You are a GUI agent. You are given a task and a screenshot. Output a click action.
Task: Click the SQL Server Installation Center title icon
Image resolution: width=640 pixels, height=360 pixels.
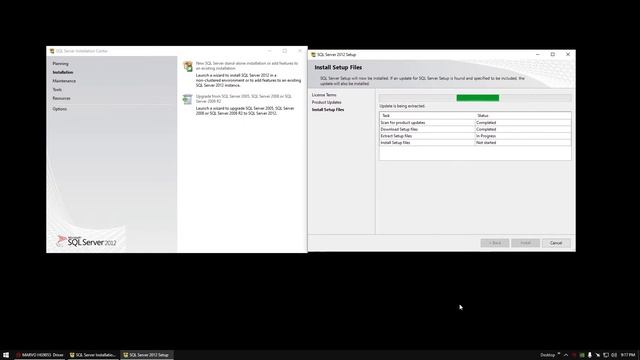pos(52,51)
